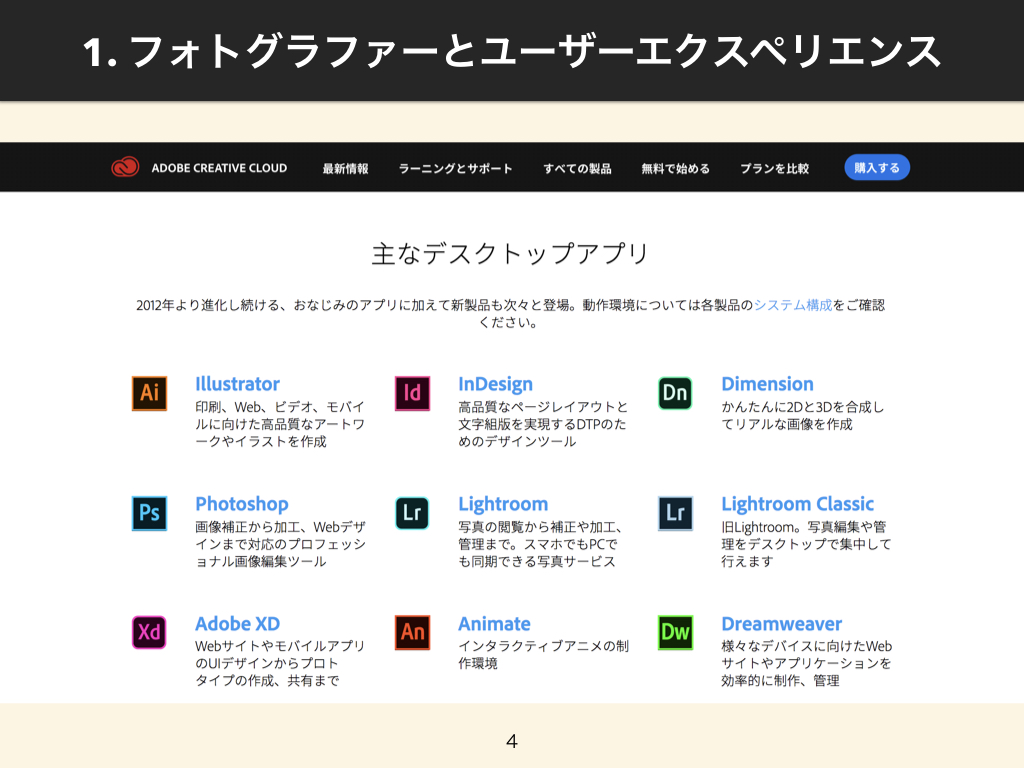Click Dimension description かんたんに2Dと3Dを合成

tap(803, 415)
